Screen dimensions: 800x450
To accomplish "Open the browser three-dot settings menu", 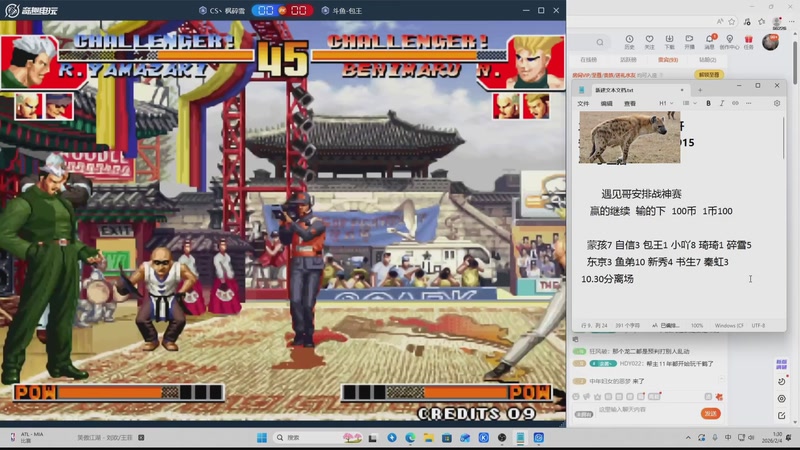I will tap(791, 21).
